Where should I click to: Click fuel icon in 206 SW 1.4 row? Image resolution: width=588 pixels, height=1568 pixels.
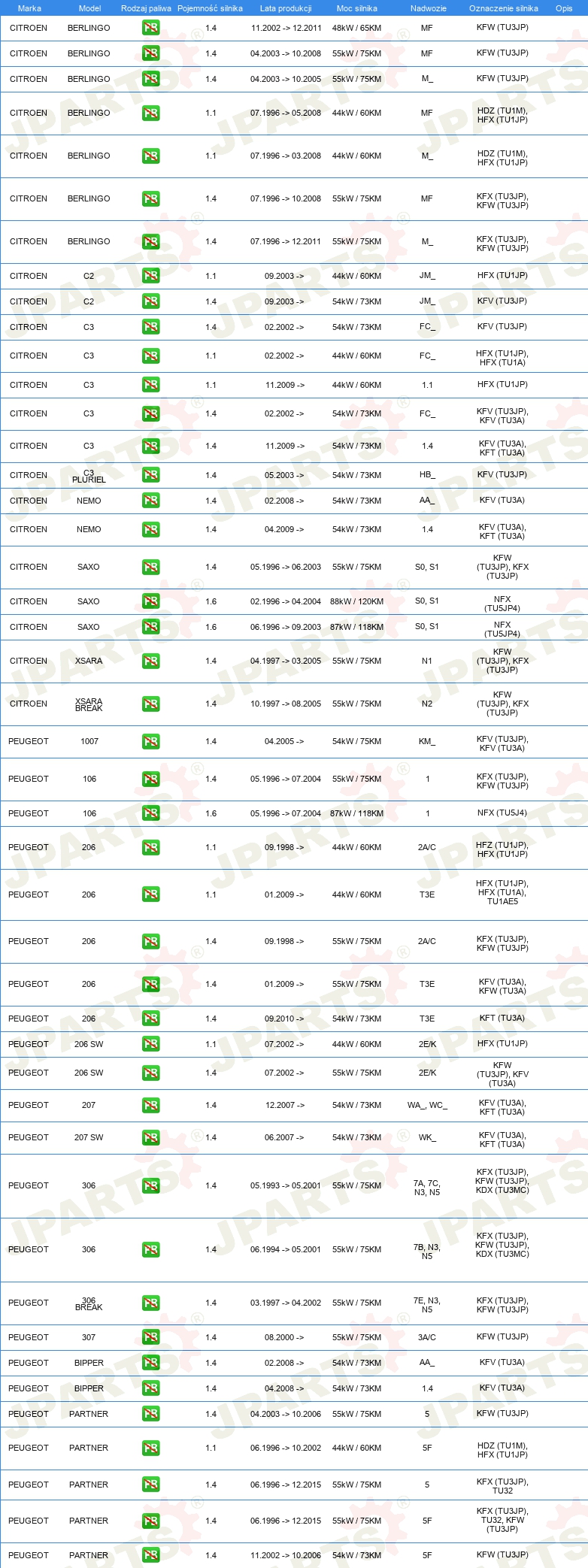(x=151, y=1073)
